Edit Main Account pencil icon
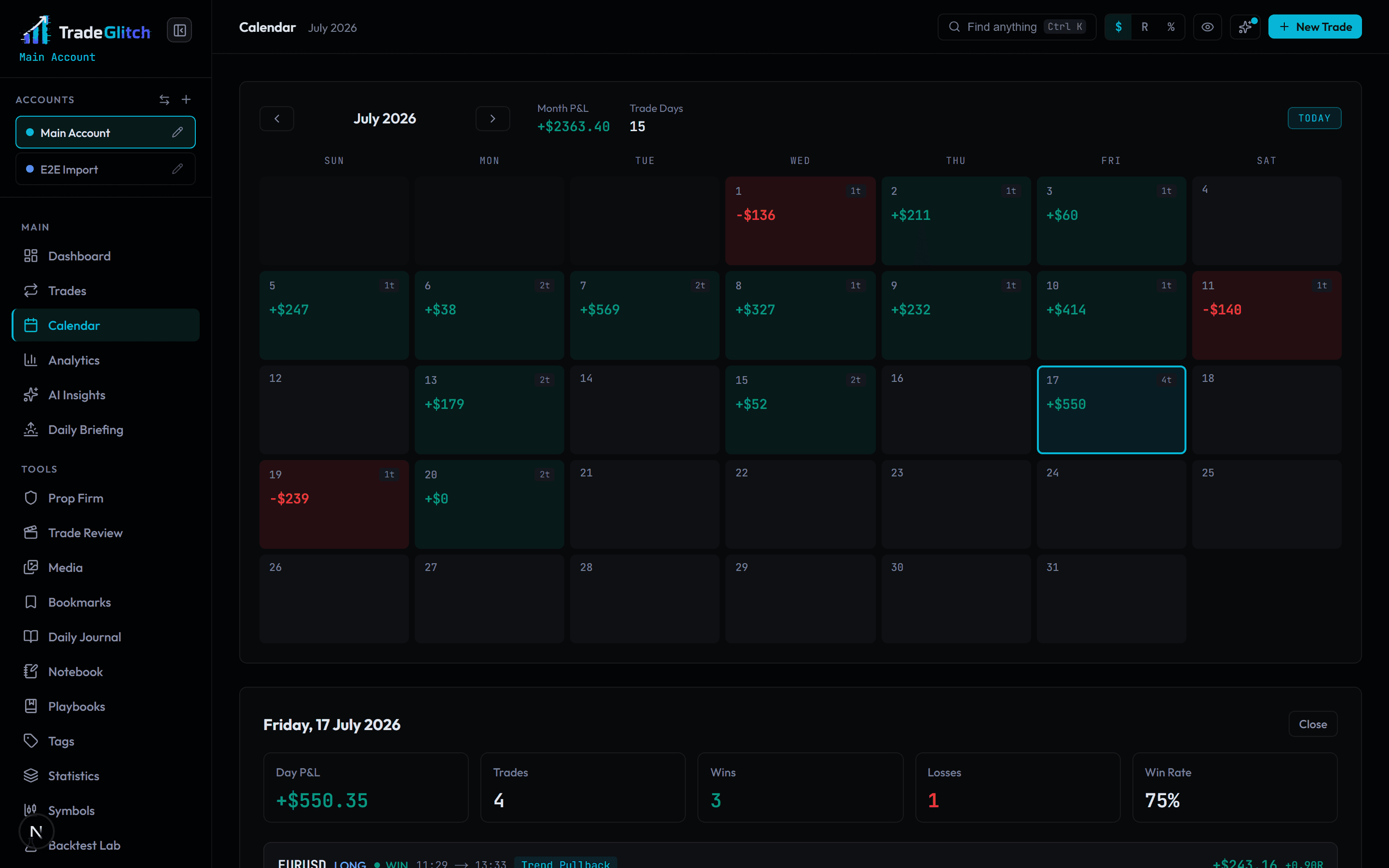1389x868 pixels. pyautogui.click(x=177, y=133)
